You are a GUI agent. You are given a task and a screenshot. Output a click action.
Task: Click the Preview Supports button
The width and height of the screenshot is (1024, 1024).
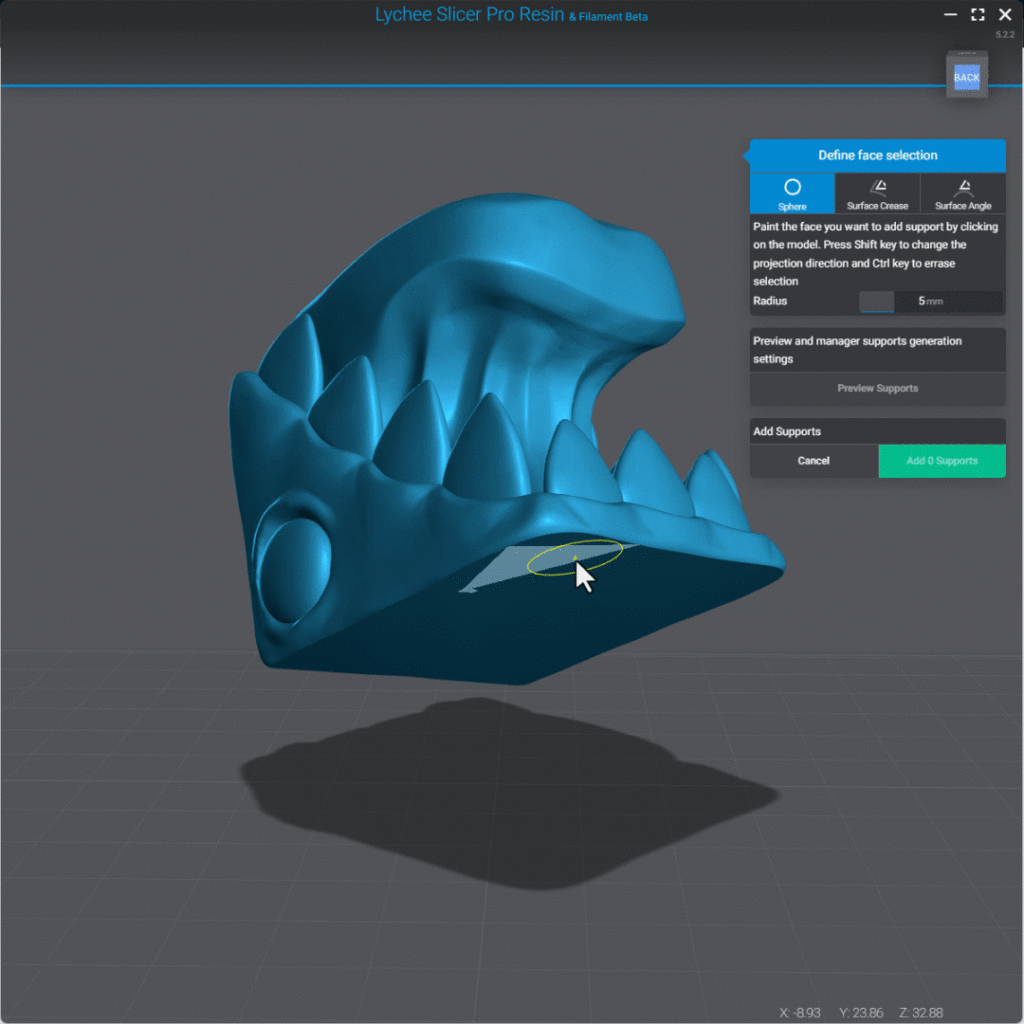877,388
